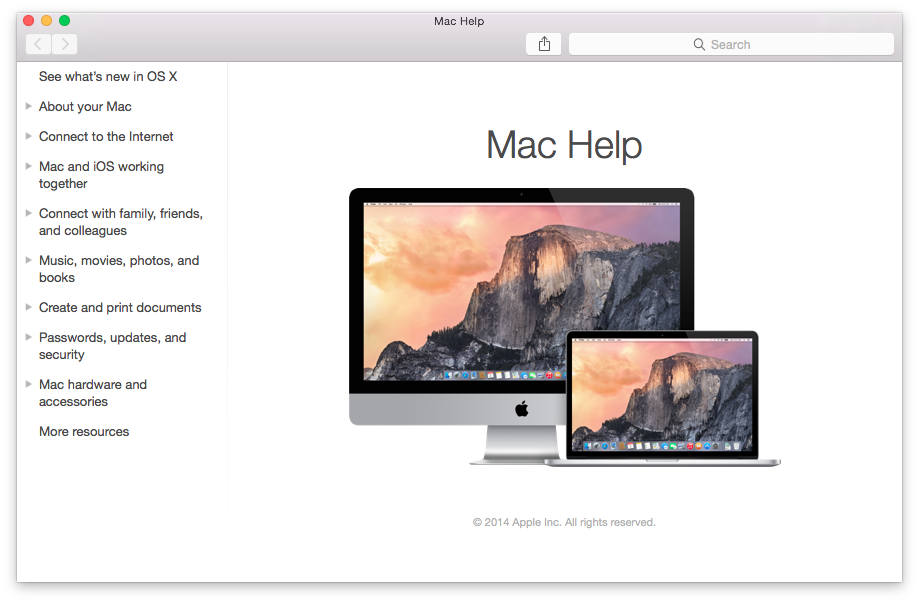Image resolution: width=919 pixels, height=603 pixels.
Task: Expand Connect with family, friends, and colleagues triangle
Action: click(28, 213)
